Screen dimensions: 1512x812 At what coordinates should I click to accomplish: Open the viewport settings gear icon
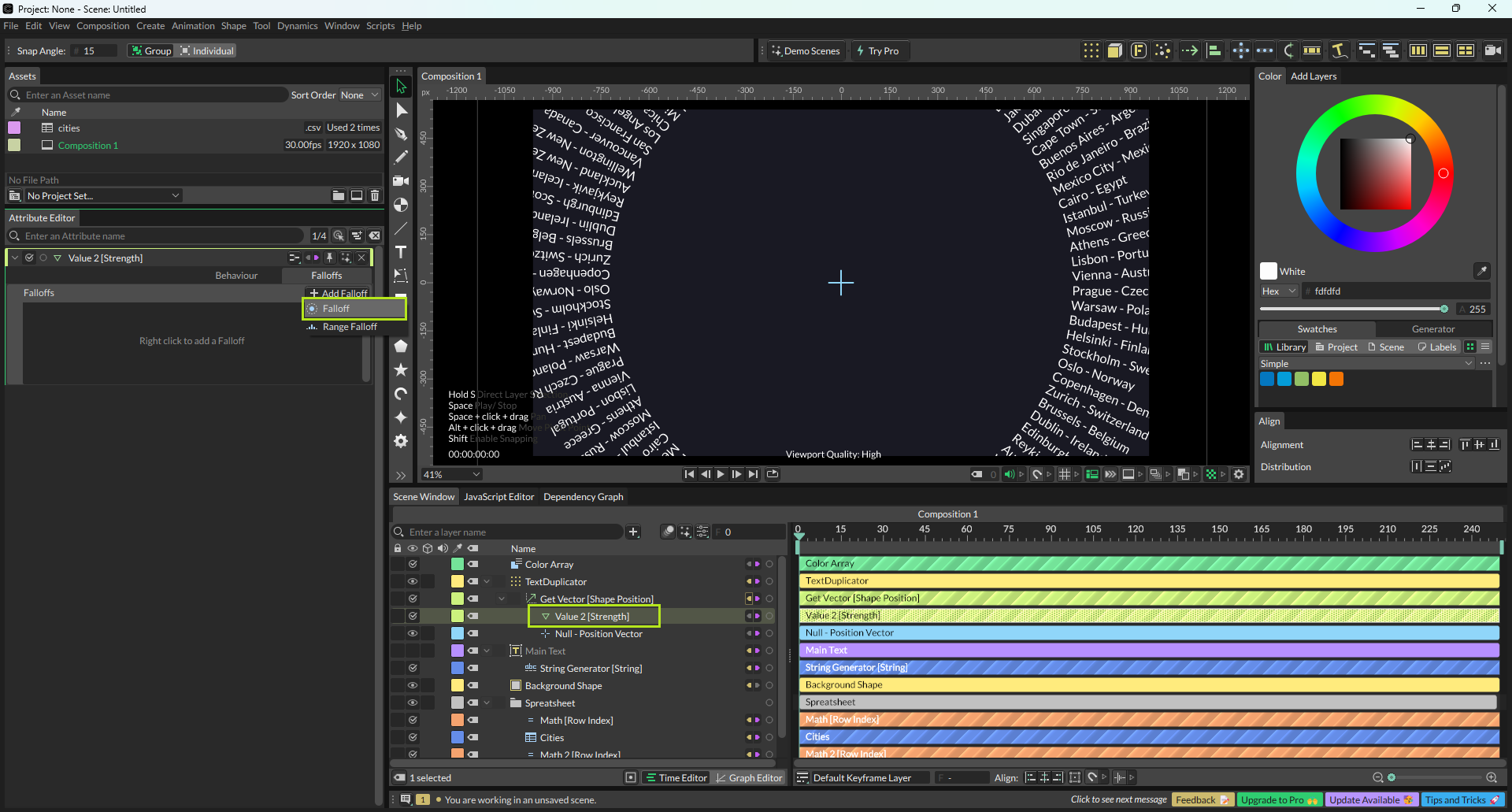(x=1239, y=474)
